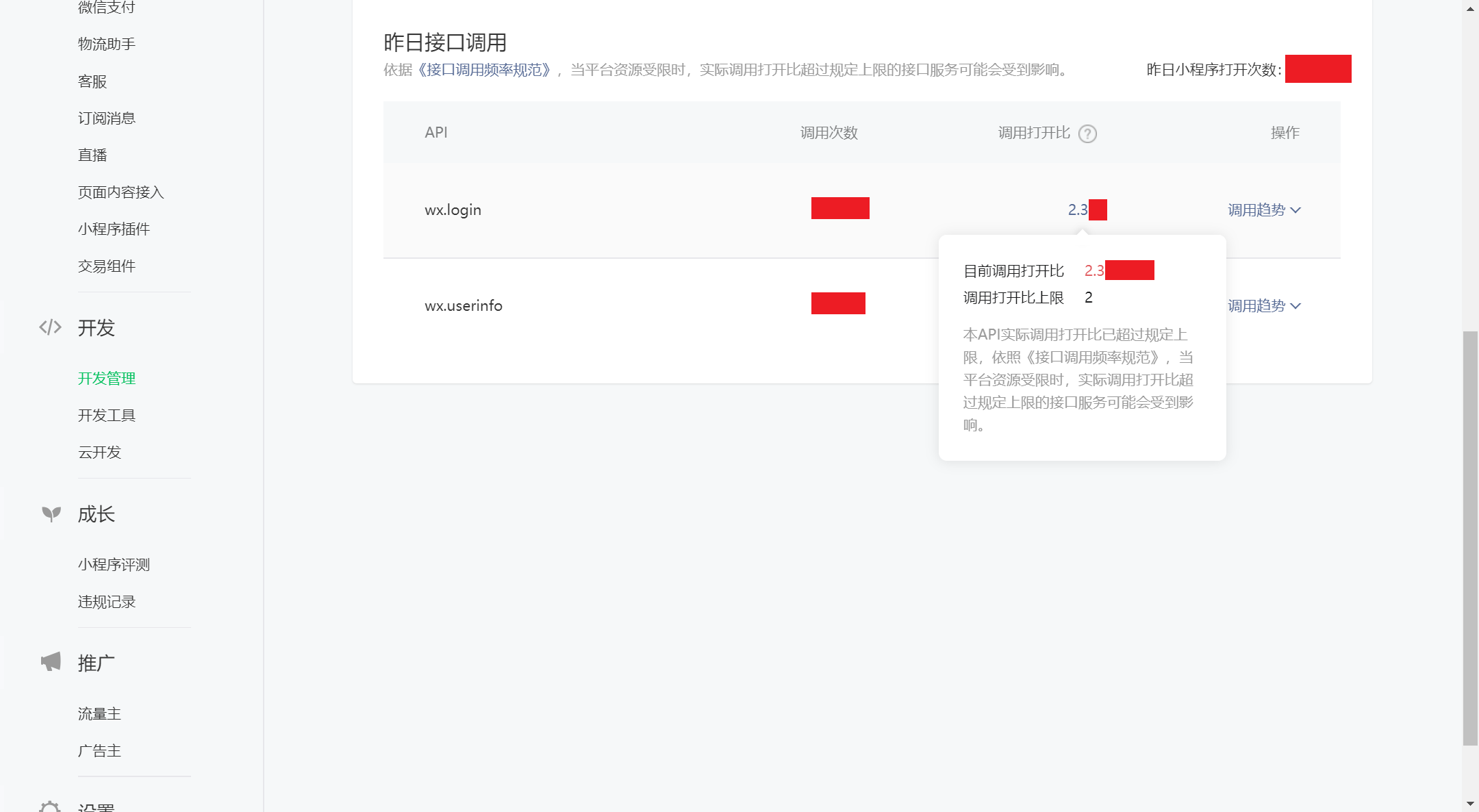This screenshot has width=1479, height=812.
Task: Navigate to the 违规记录 page
Action: pyautogui.click(x=107, y=601)
